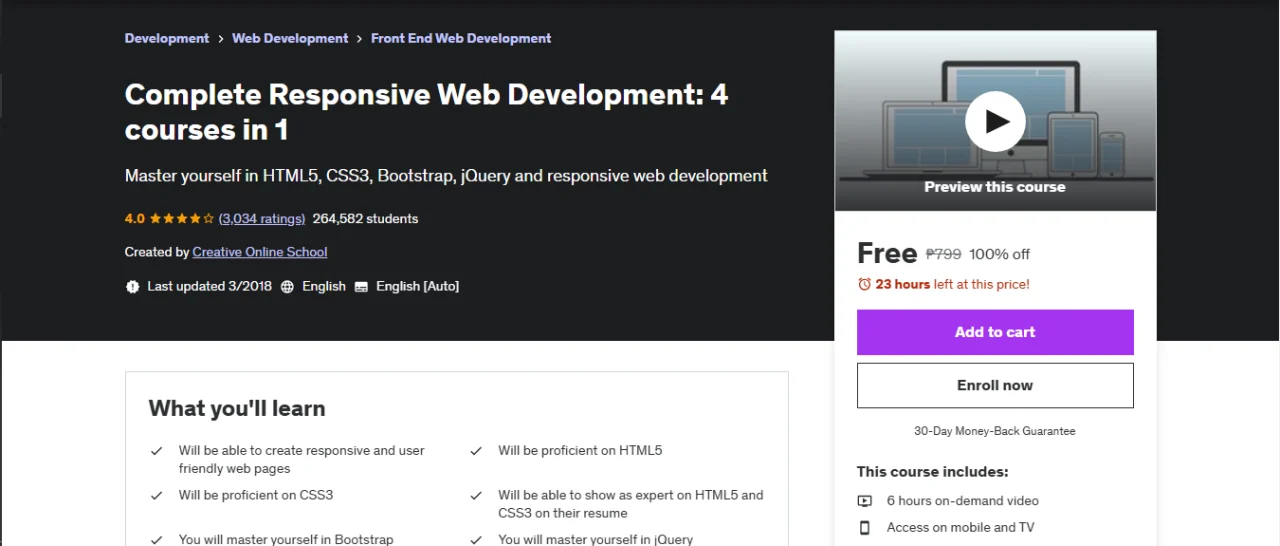This screenshot has height=546, width=1280.
Task: View the 3,034 ratings link
Action: [262, 218]
